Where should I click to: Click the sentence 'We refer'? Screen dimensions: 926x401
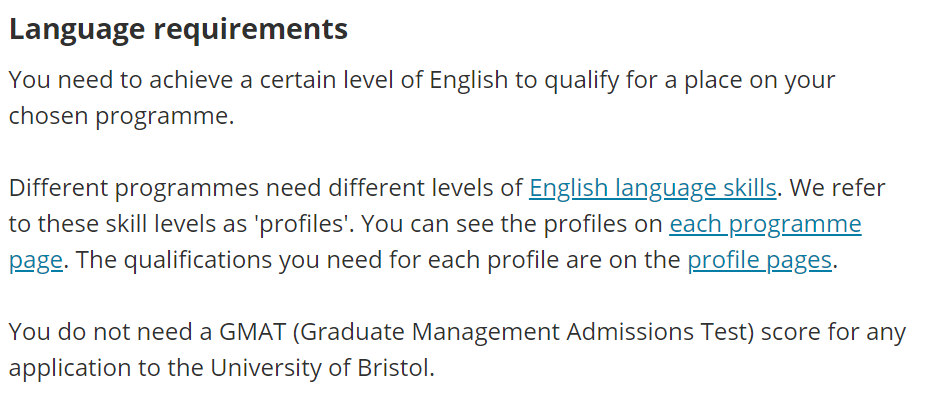click(x=837, y=188)
